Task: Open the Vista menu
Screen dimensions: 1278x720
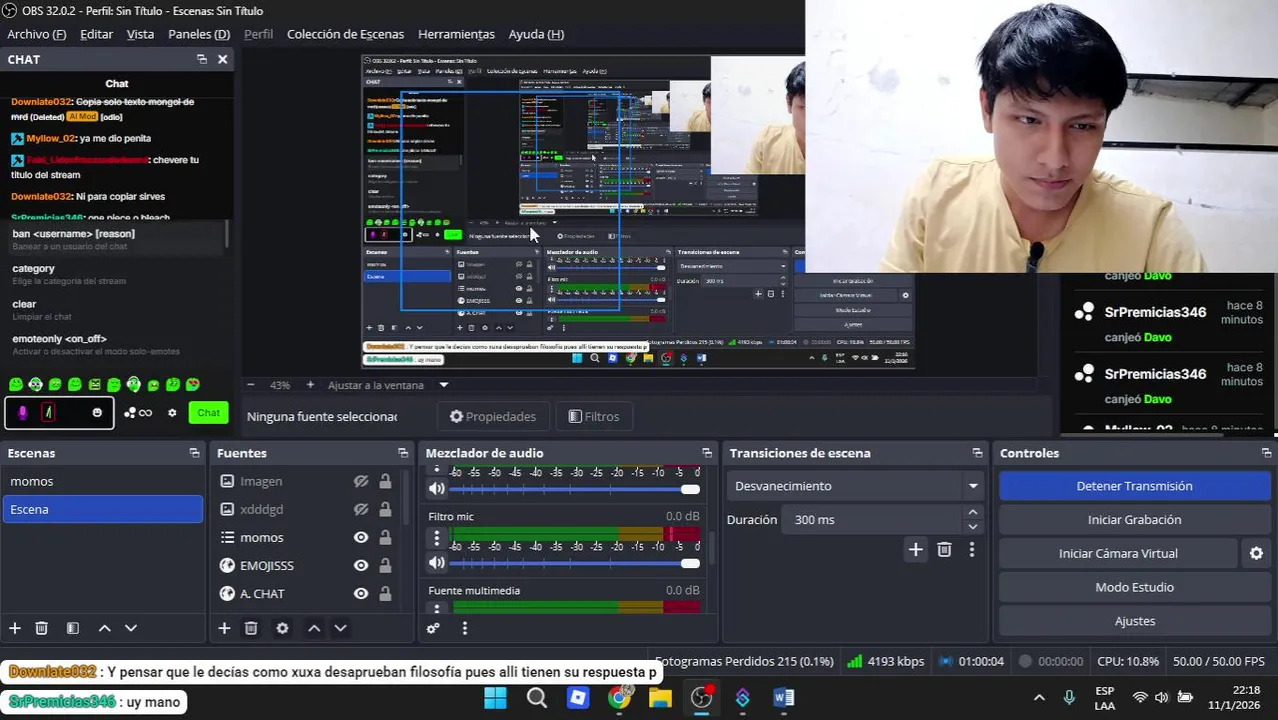Action: point(140,34)
